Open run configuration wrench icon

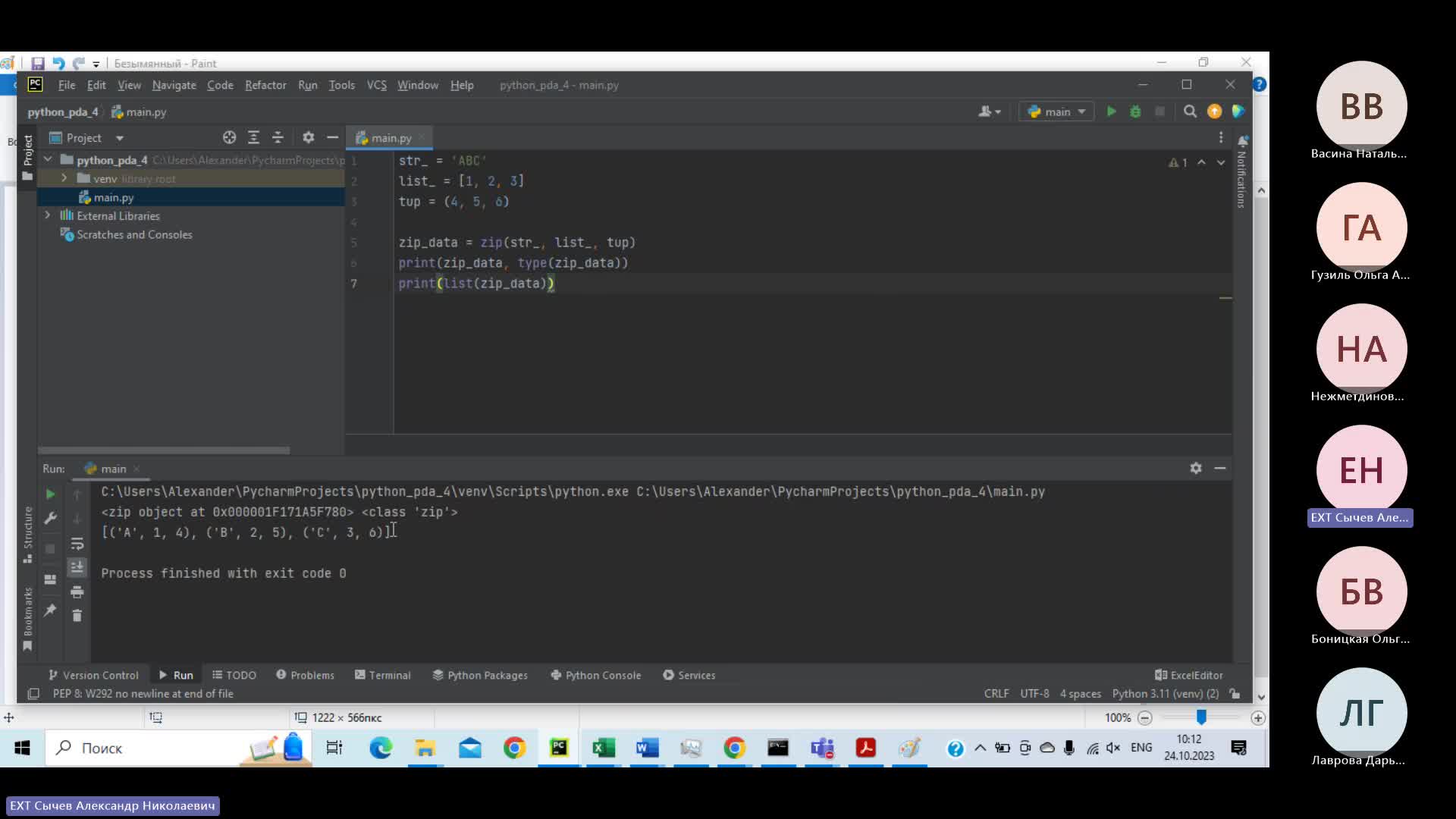pyautogui.click(x=50, y=518)
